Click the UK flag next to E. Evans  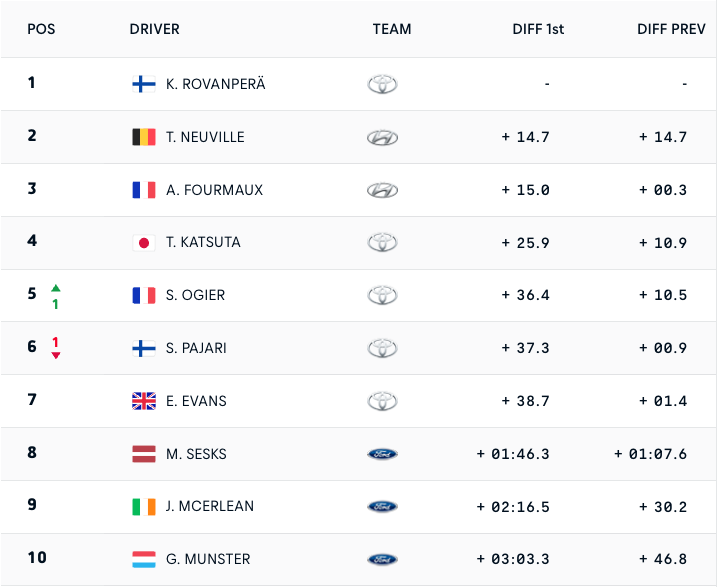click(x=144, y=401)
